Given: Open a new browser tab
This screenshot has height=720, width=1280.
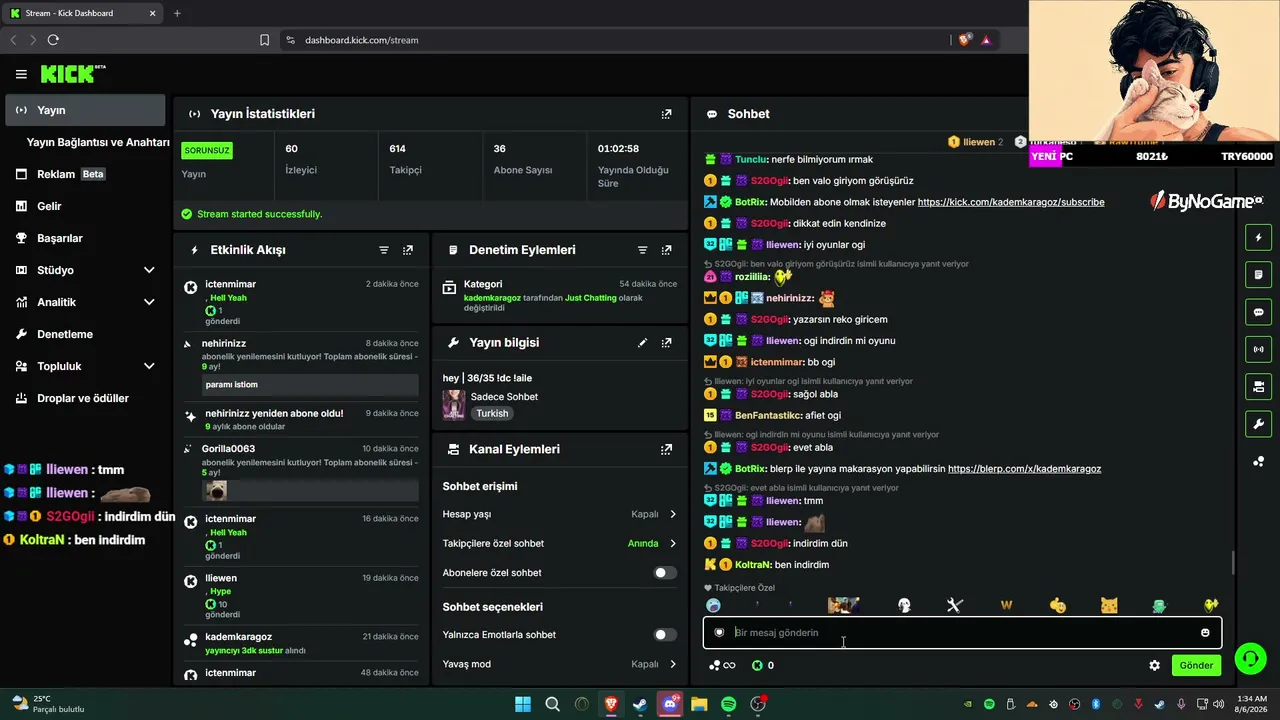Looking at the screenshot, I should coord(177,13).
